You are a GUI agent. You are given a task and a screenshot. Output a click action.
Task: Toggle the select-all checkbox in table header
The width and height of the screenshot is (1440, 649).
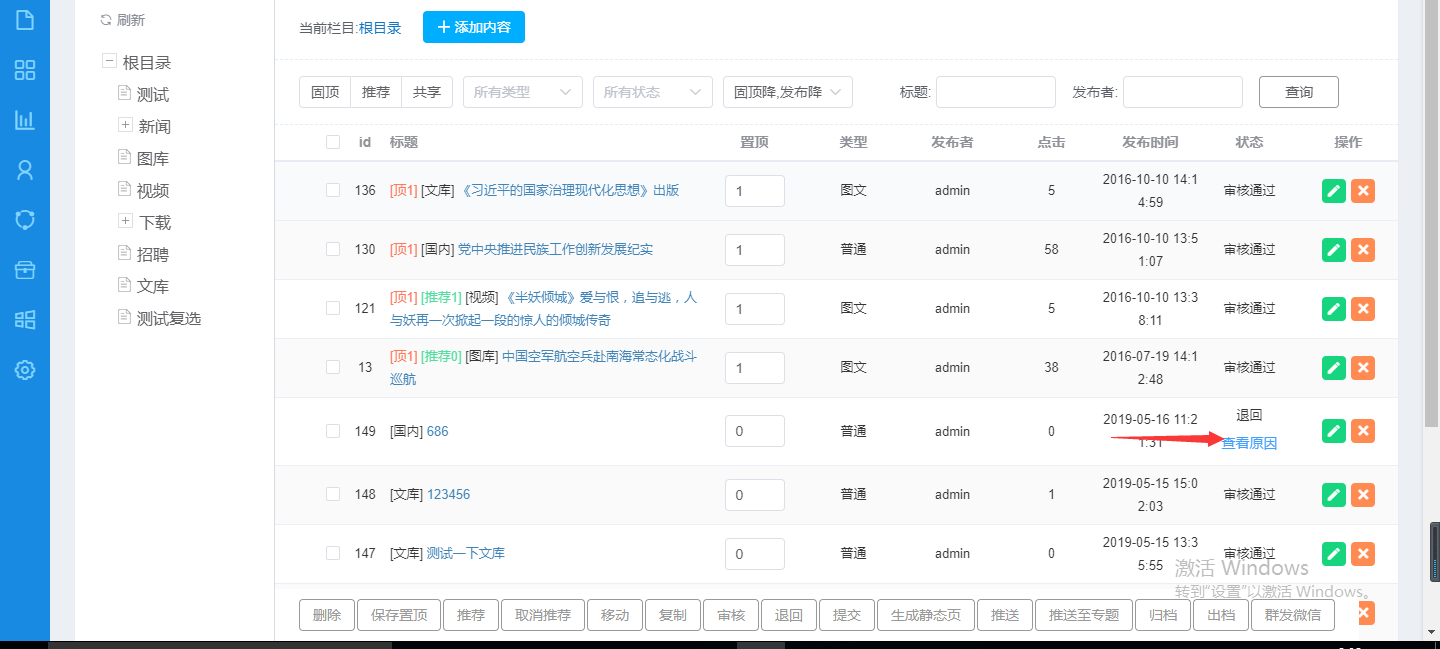(333, 142)
